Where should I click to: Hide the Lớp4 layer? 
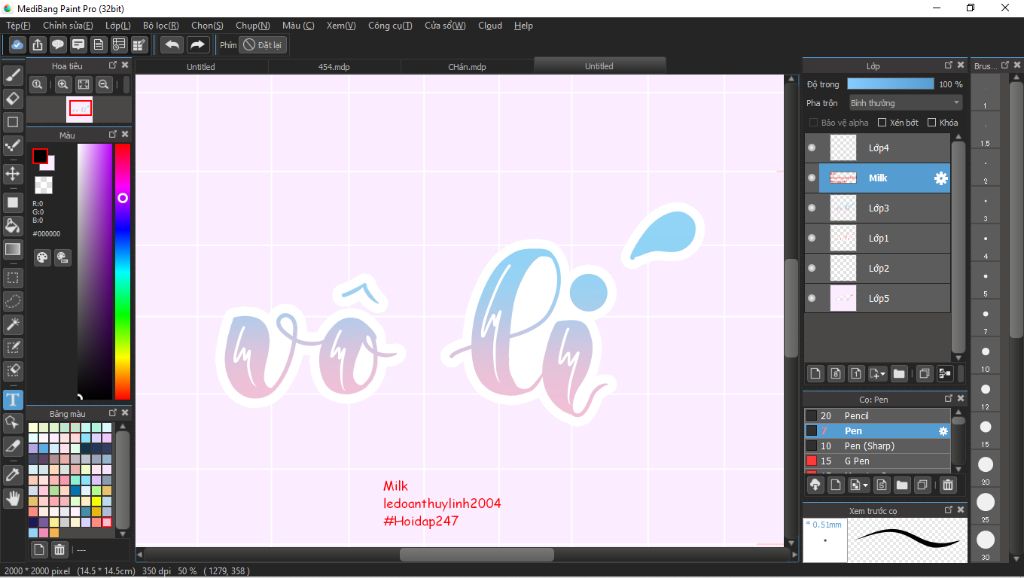point(812,148)
